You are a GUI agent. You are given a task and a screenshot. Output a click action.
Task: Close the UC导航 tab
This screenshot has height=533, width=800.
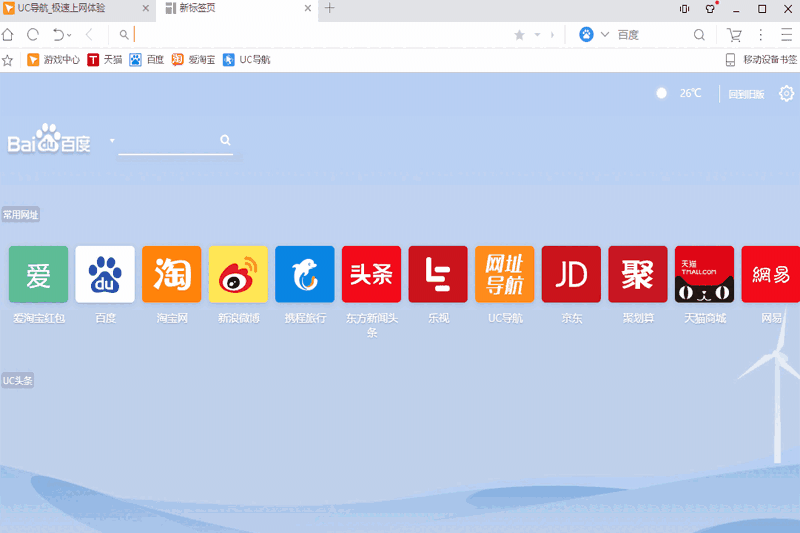pos(146,8)
